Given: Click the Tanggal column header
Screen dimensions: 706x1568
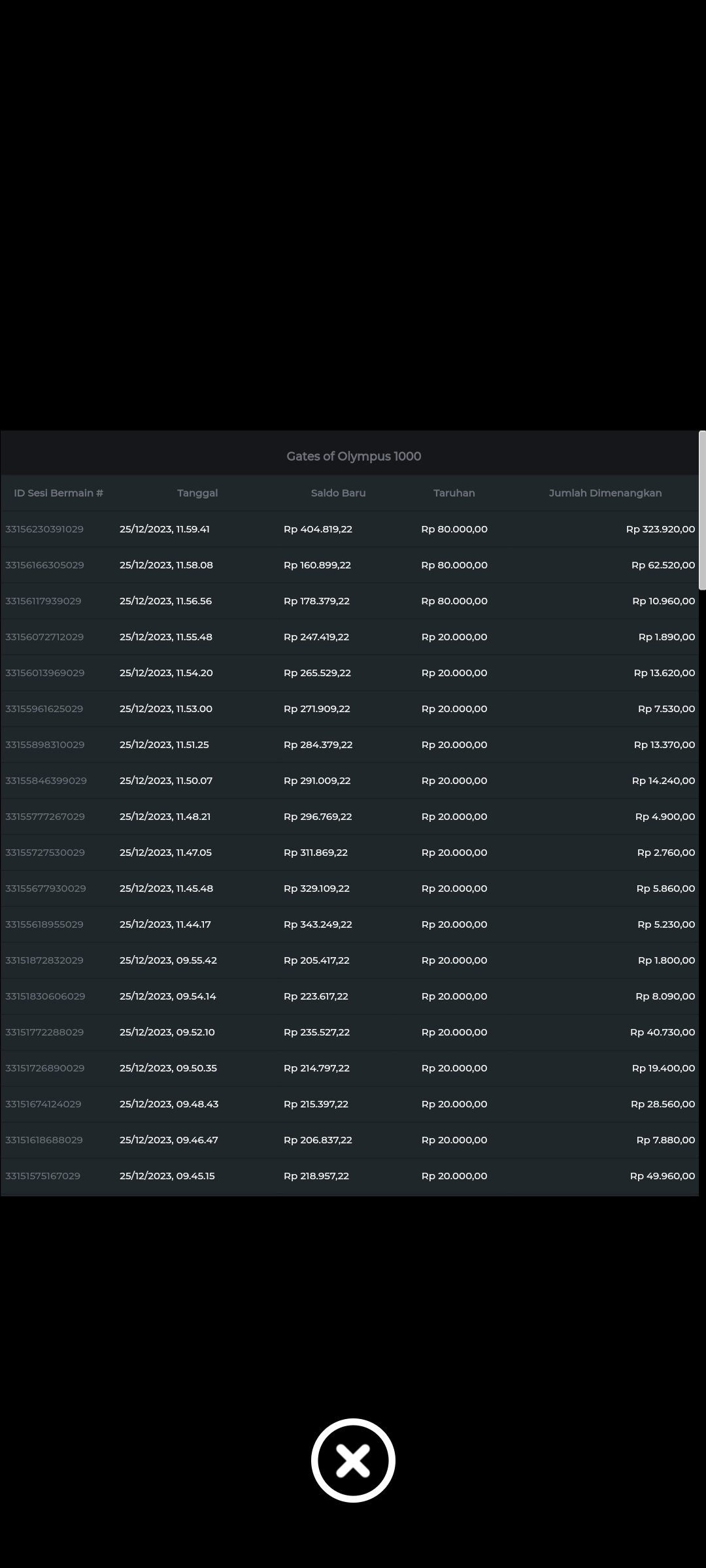Looking at the screenshot, I should 197,493.
